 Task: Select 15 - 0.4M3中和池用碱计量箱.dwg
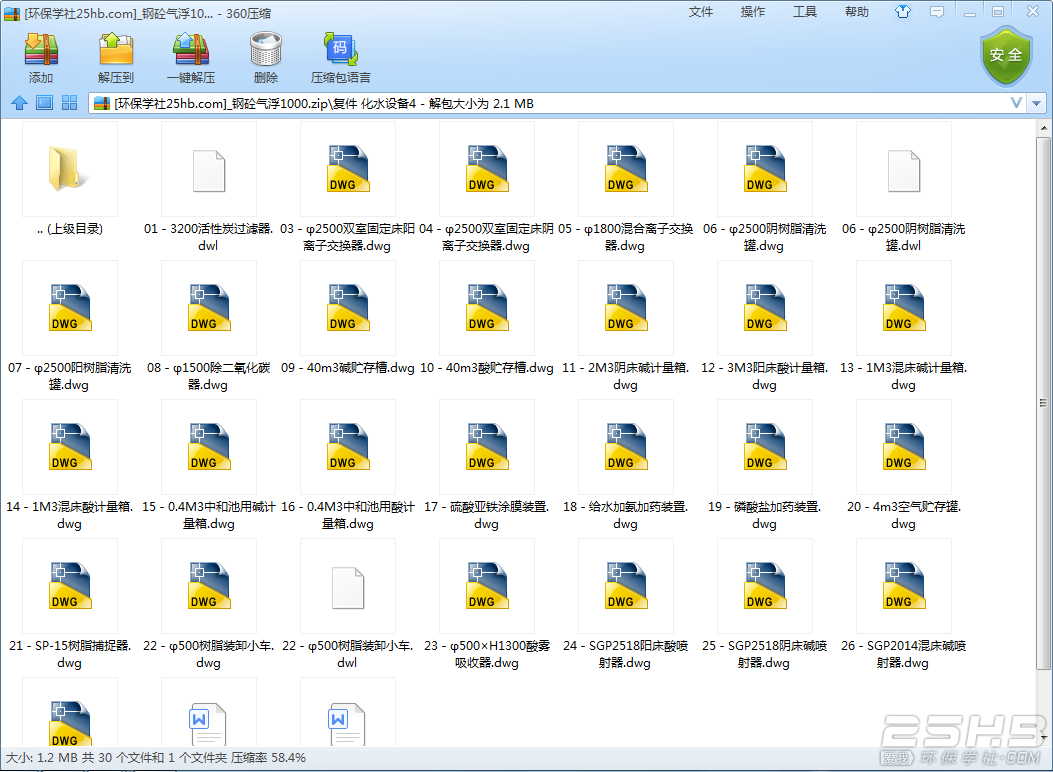[208, 465]
